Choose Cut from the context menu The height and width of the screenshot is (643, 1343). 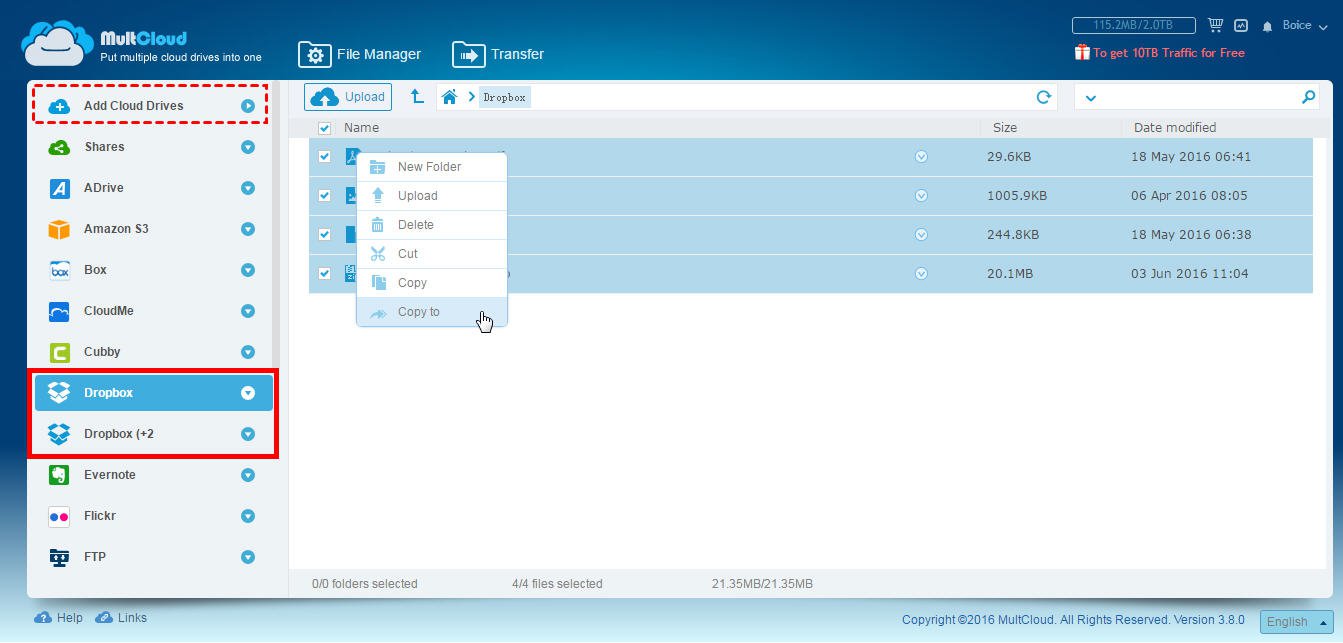click(432, 254)
